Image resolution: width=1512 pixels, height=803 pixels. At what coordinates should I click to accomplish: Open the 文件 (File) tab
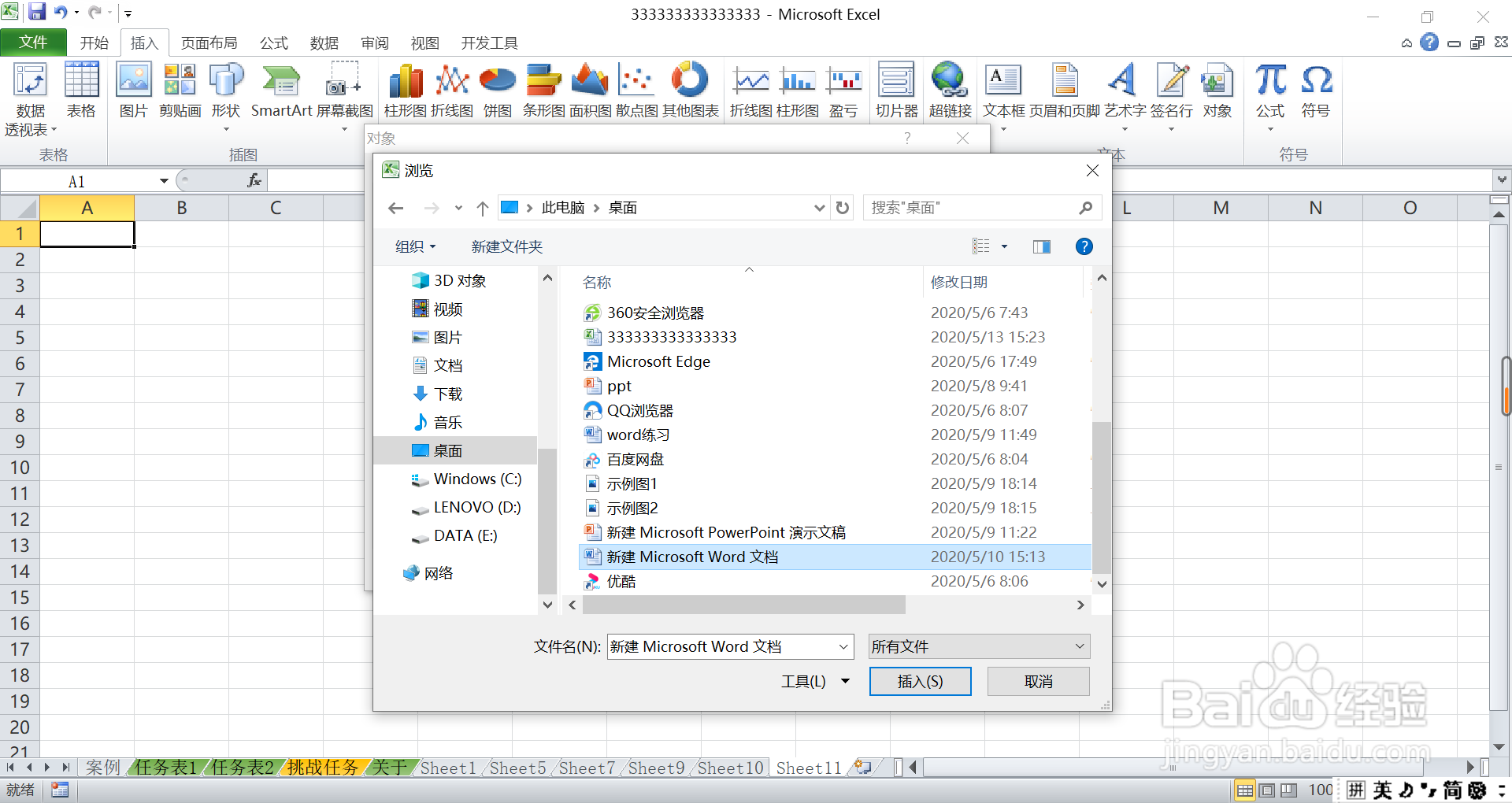[x=33, y=43]
